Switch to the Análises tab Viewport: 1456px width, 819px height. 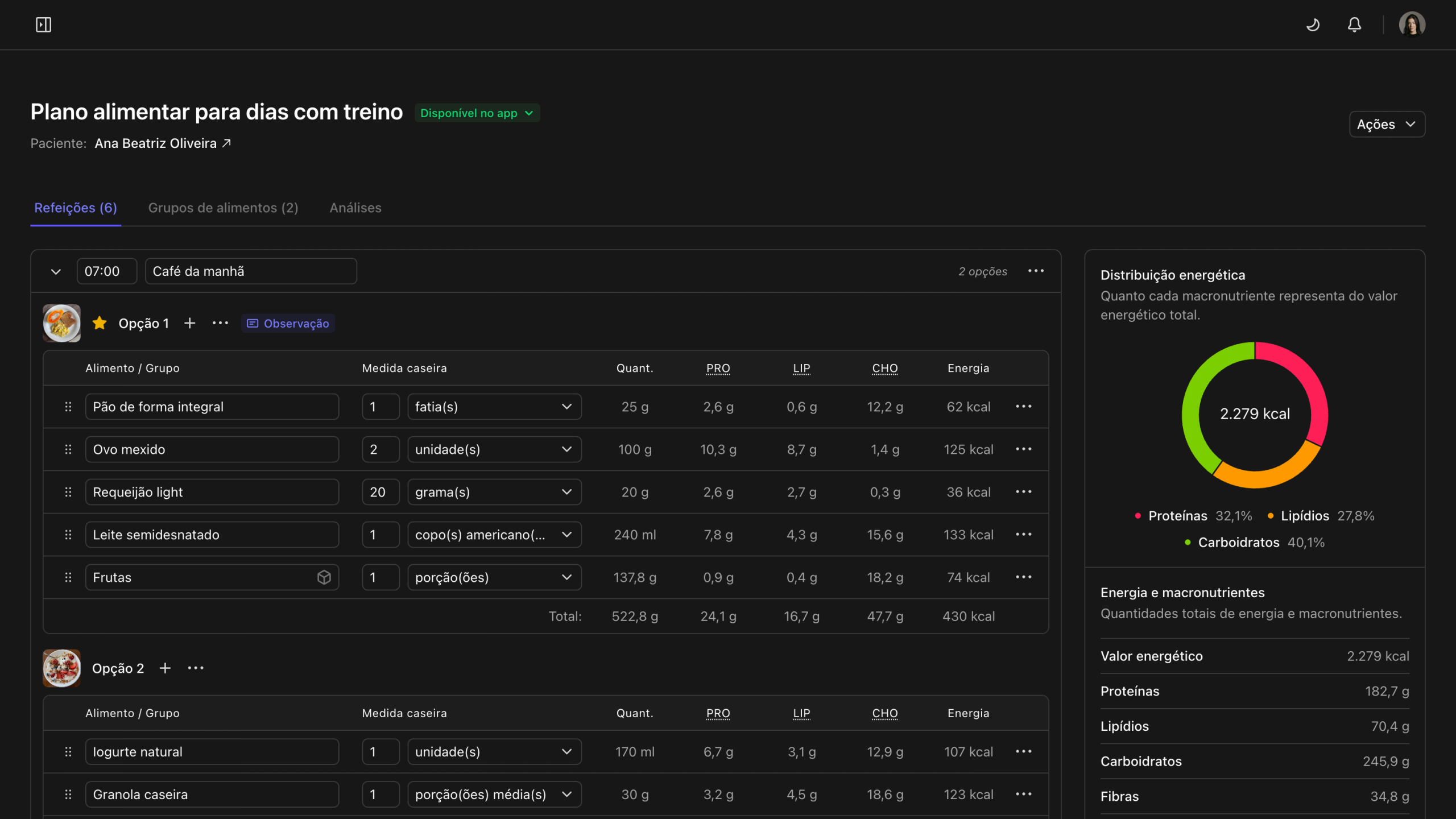(355, 208)
